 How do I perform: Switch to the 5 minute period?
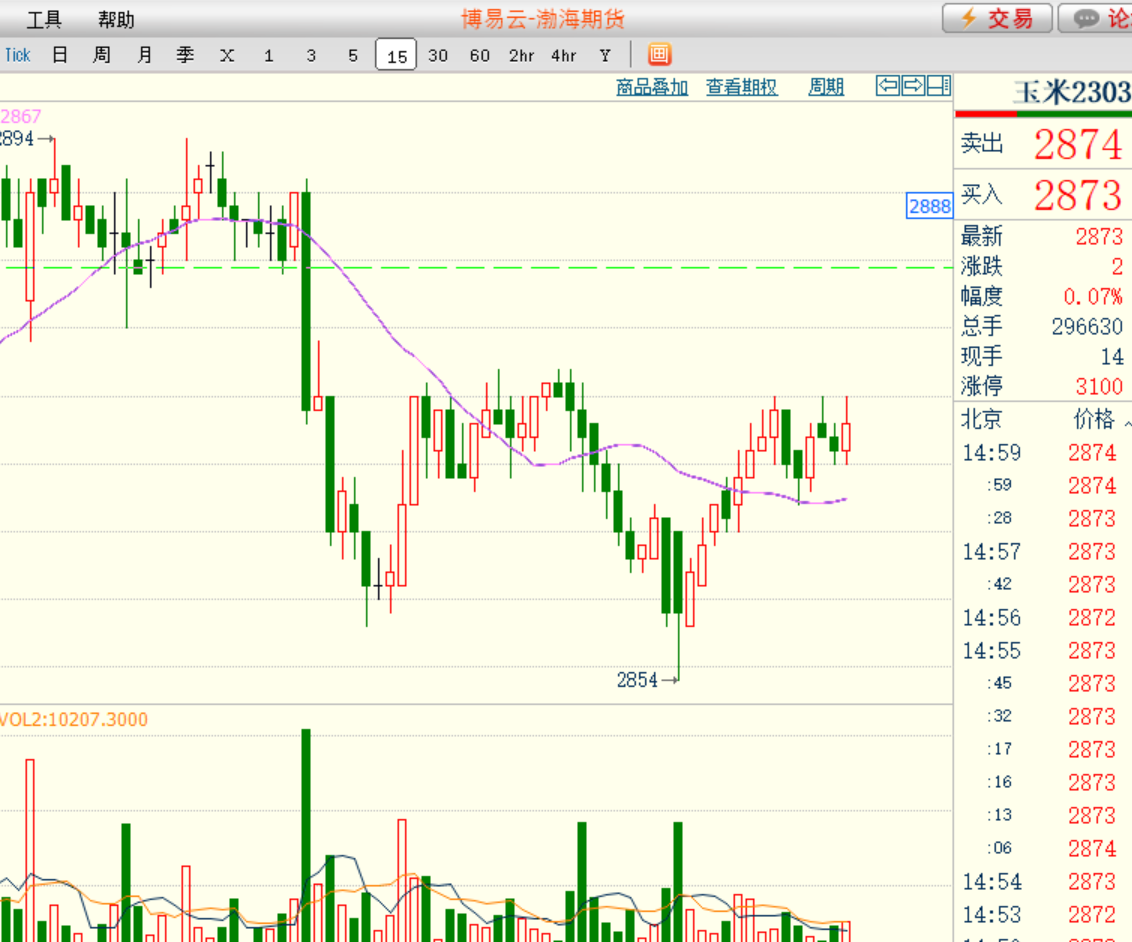tap(353, 56)
